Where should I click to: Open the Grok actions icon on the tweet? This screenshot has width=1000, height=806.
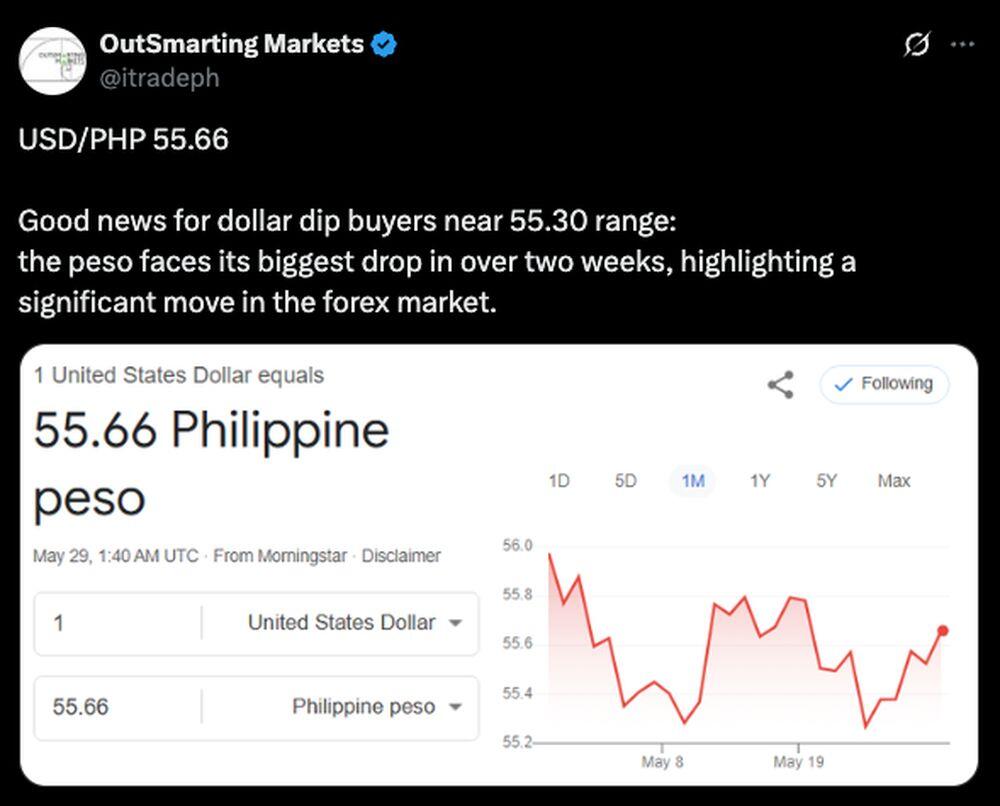tap(916, 44)
